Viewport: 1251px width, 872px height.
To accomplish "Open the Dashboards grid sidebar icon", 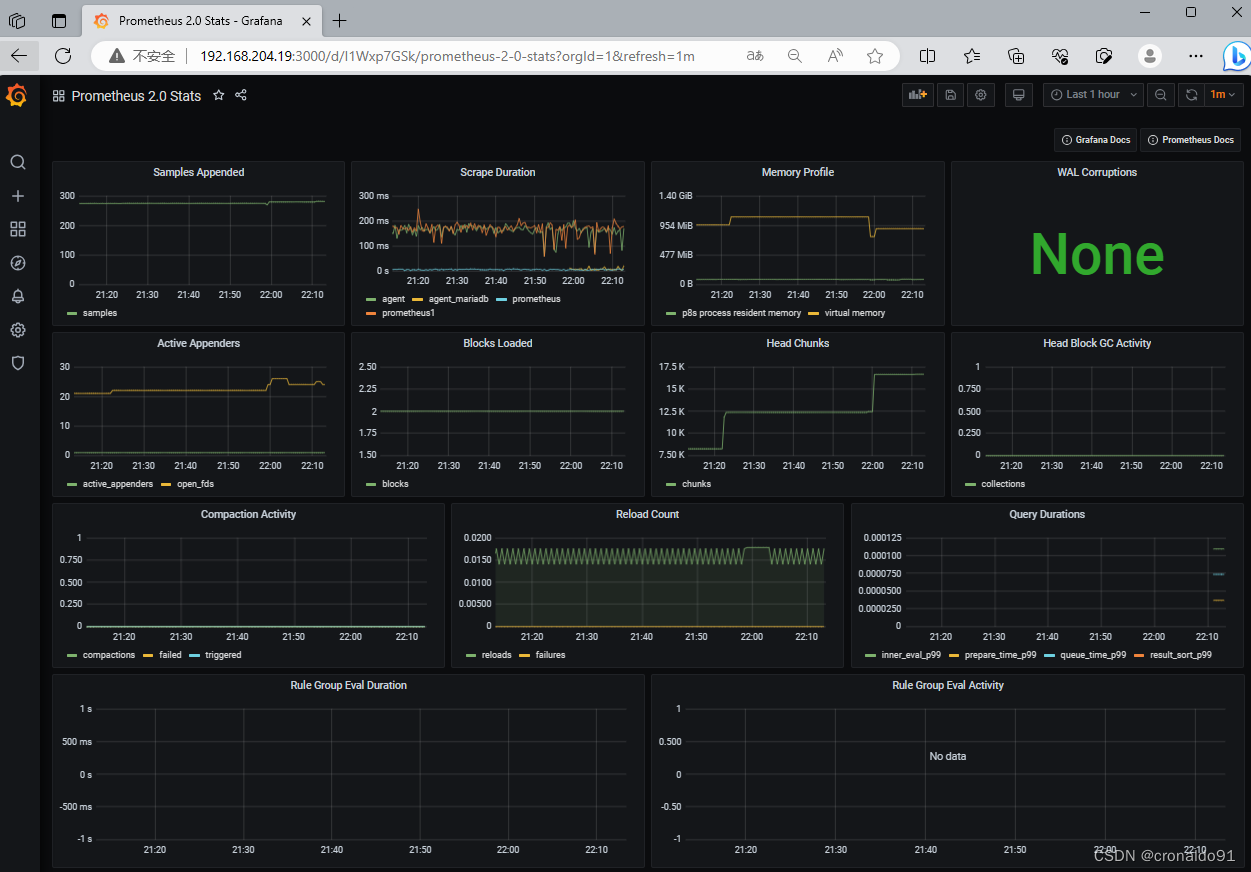I will point(18,229).
